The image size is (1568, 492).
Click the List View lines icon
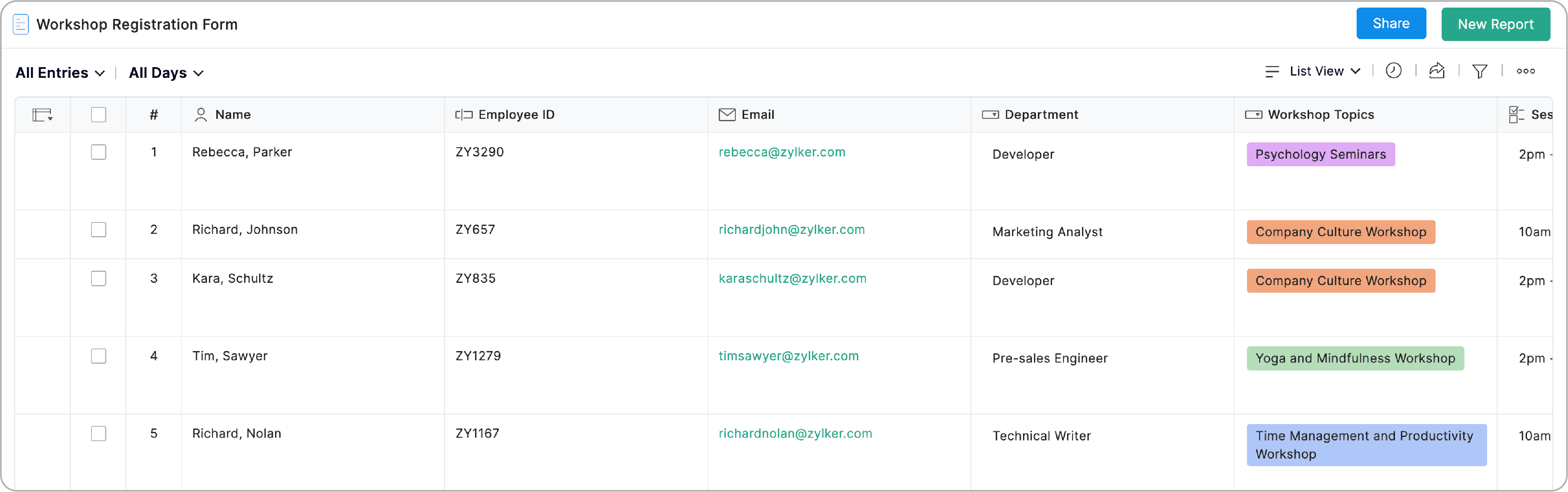[1272, 72]
